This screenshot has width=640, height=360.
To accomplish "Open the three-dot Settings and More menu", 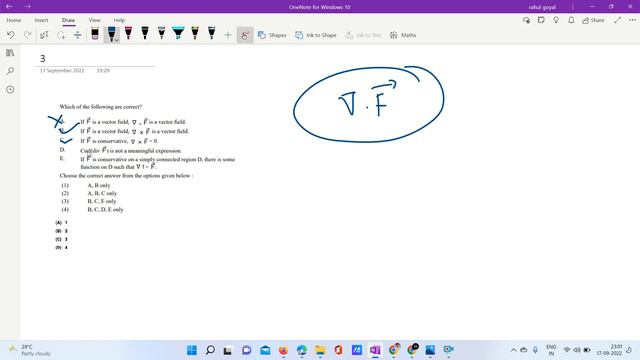I will coord(632,20).
